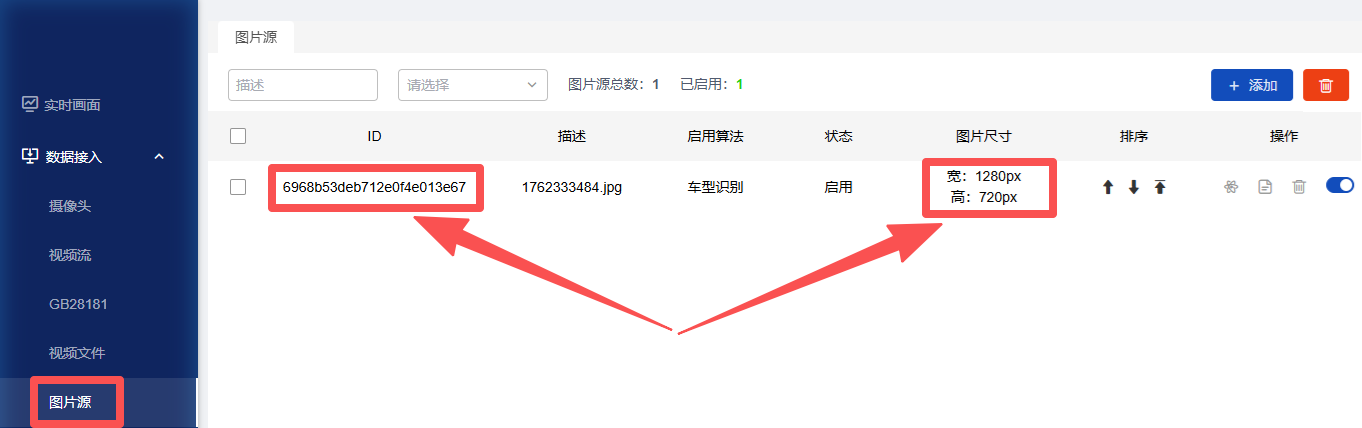Image resolution: width=1362 pixels, height=428 pixels.
Task: Focus the 描述 search input
Action: 303,85
